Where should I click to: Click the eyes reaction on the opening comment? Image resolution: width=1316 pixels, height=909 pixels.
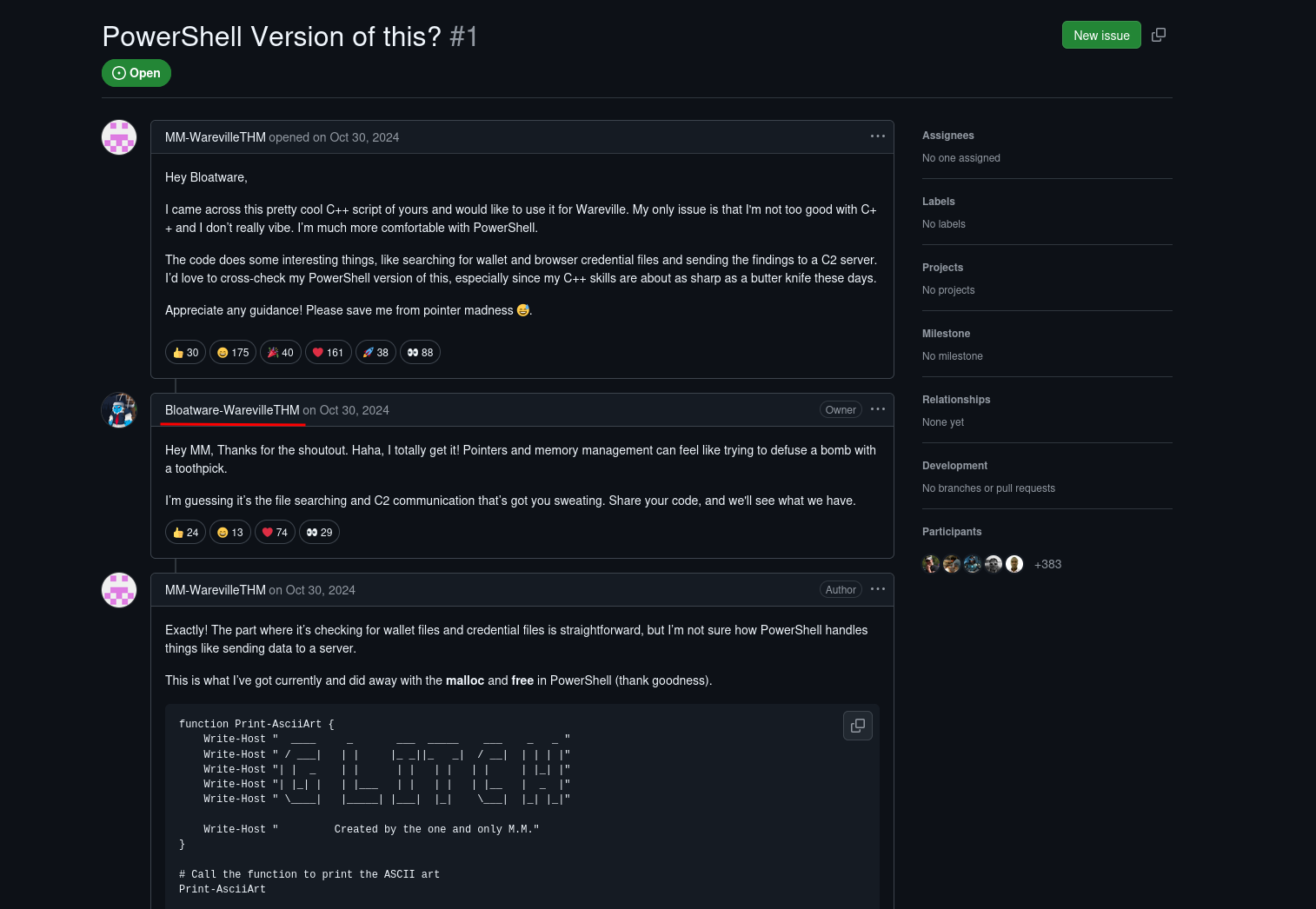pos(420,352)
